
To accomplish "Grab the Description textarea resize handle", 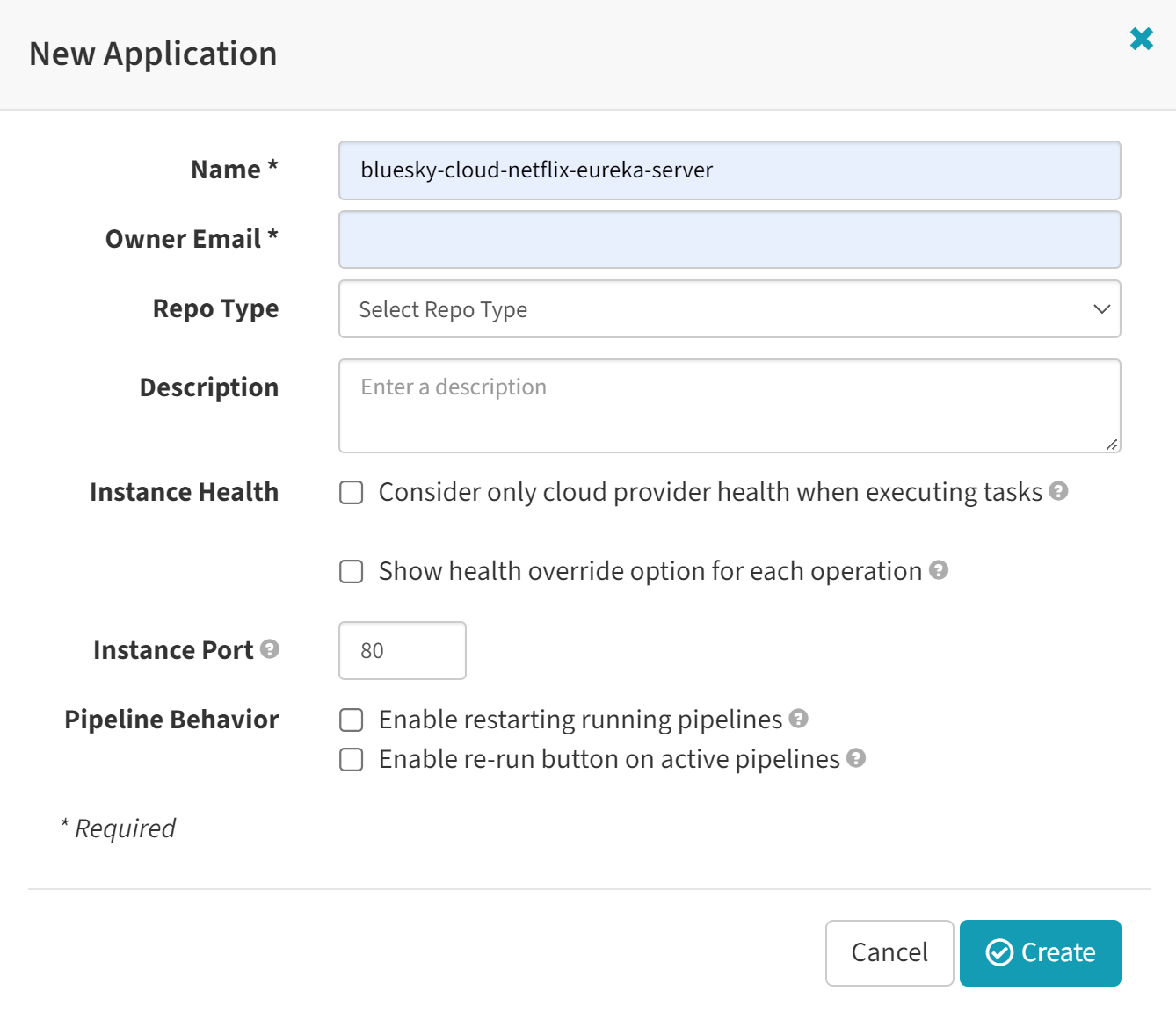I will click(x=1112, y=445).
